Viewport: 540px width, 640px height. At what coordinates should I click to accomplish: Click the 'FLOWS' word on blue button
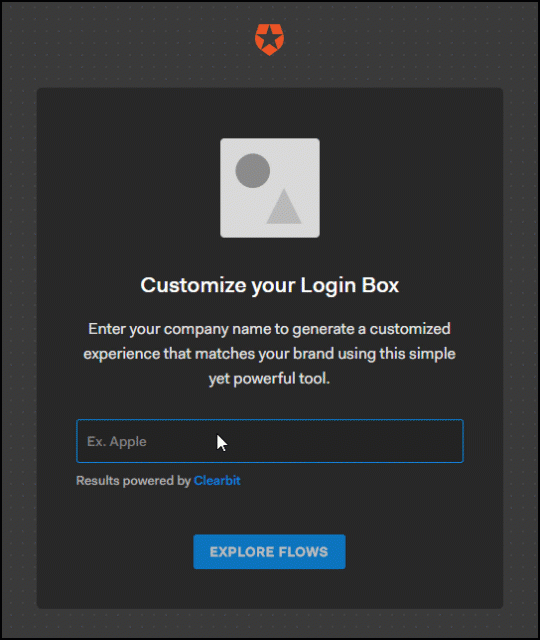pyautogui.click(x=301, y=552)
